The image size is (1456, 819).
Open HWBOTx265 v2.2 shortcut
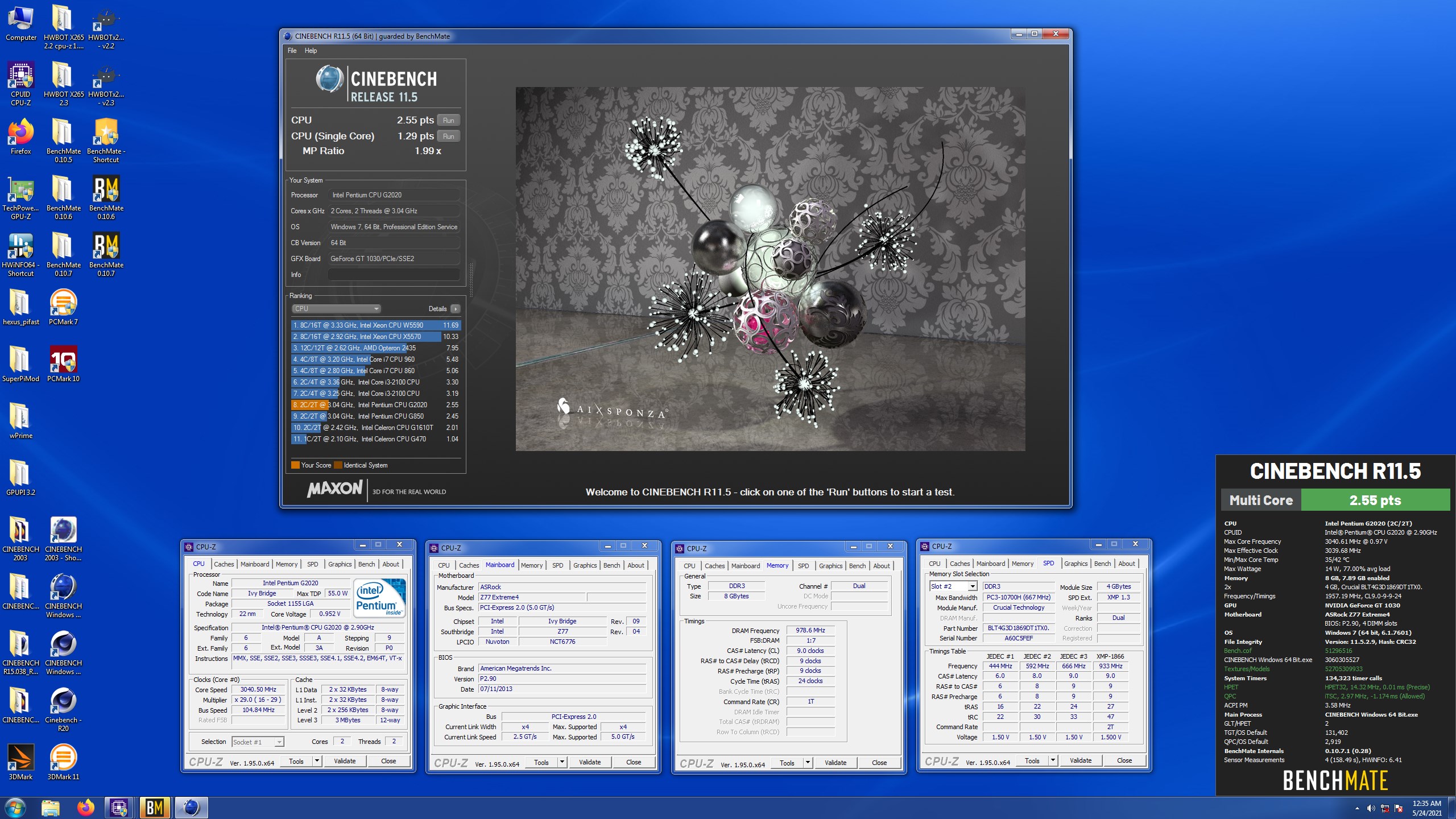(x=106, y=27)
